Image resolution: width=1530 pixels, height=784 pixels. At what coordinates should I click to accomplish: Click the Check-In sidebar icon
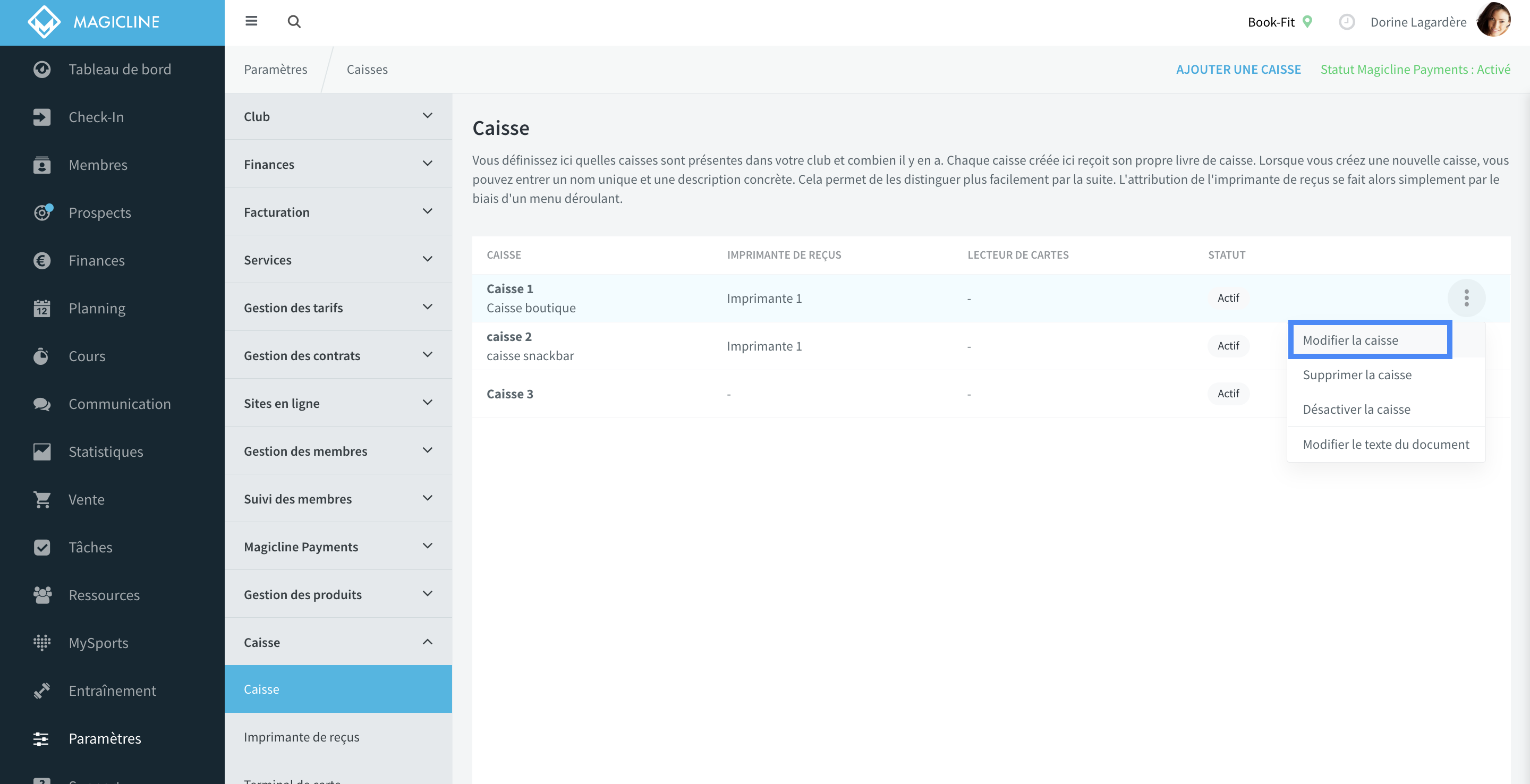click(x=41, y=117)
